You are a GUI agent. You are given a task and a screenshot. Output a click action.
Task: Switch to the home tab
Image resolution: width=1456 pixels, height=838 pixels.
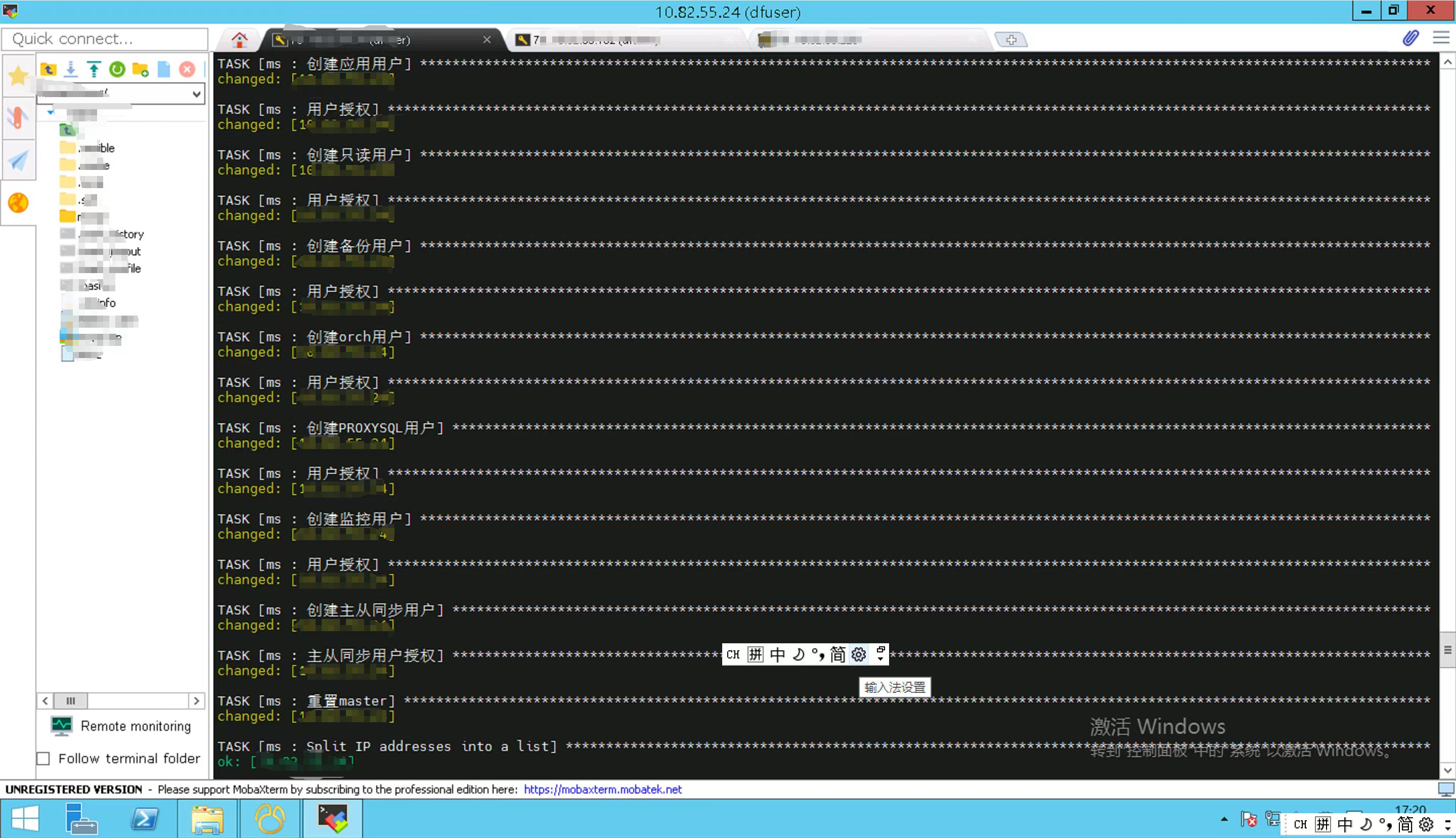(239, 40)
